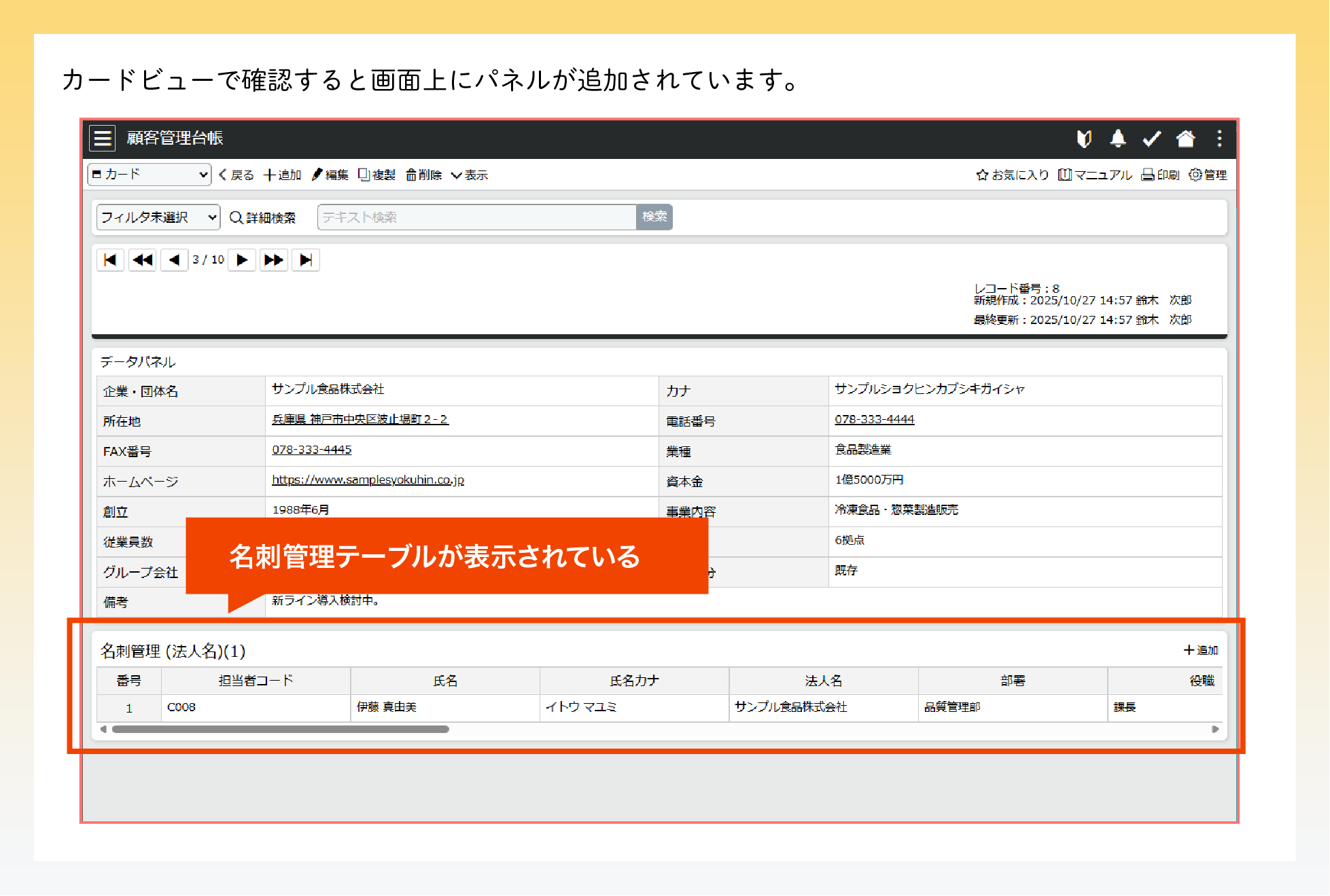Image resolution: width=1330 pixels, height=896 pixels.
Task: Click the テキスト検索 input field
Action: [476, 217]
